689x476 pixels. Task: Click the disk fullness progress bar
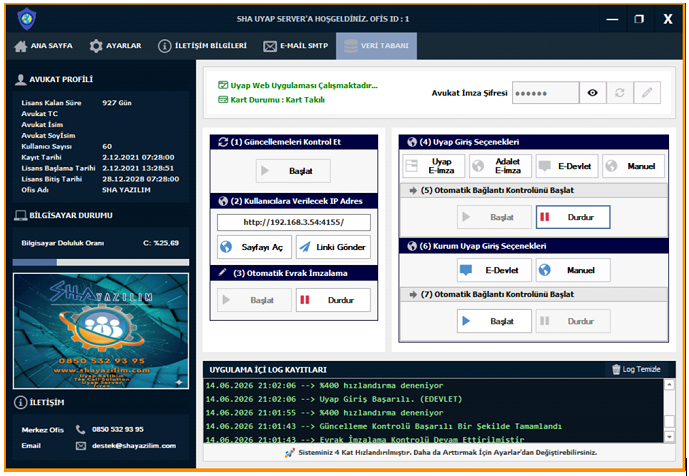101,262
